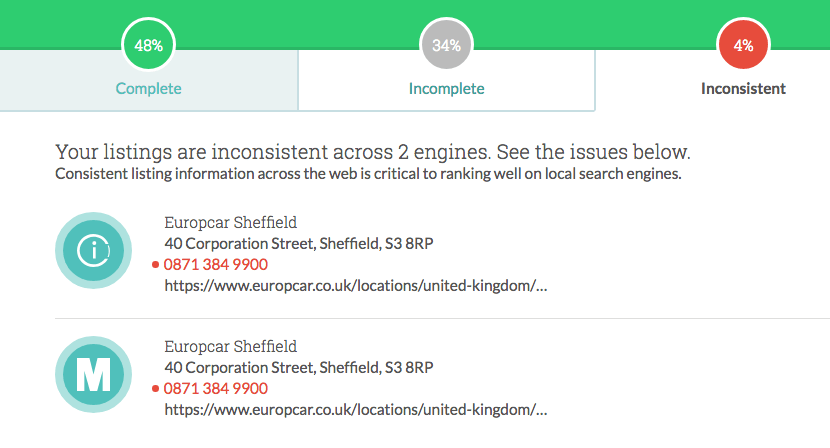Click the green 48% circle badge
This screenshot has width=830, height=448.
point(148,45)
